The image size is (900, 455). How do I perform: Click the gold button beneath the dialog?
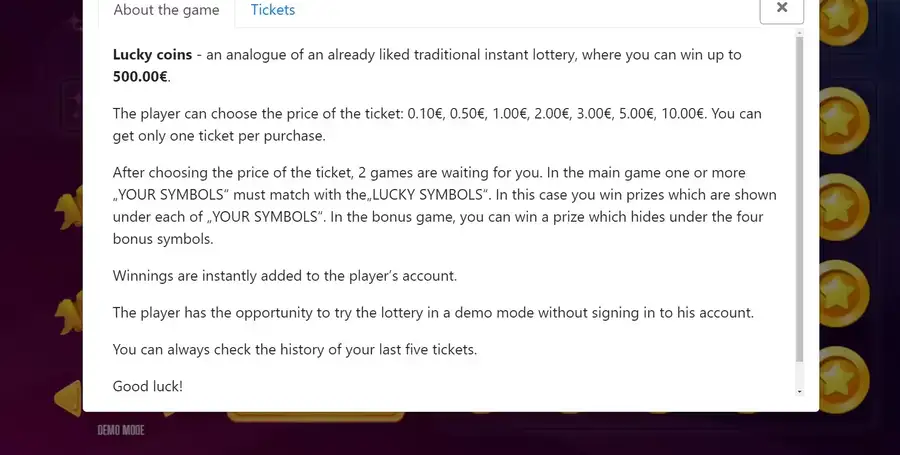pyautogui.click(x=315, y=417)
